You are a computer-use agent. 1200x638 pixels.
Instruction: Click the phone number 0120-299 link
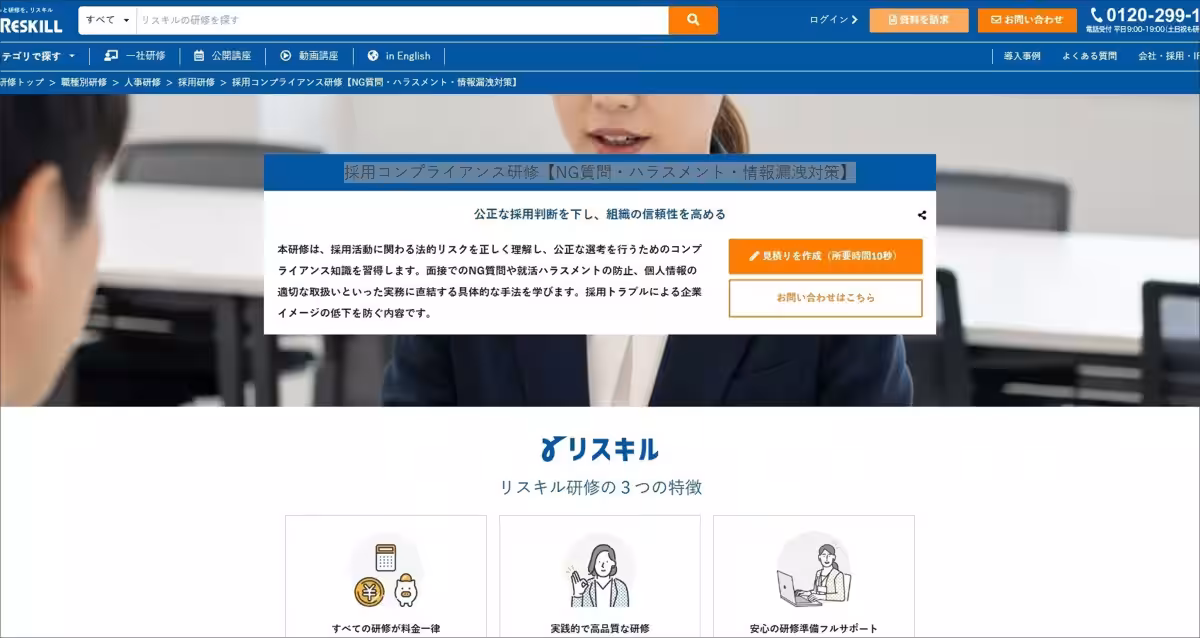pyautogui.click(x=1145, y=15)
